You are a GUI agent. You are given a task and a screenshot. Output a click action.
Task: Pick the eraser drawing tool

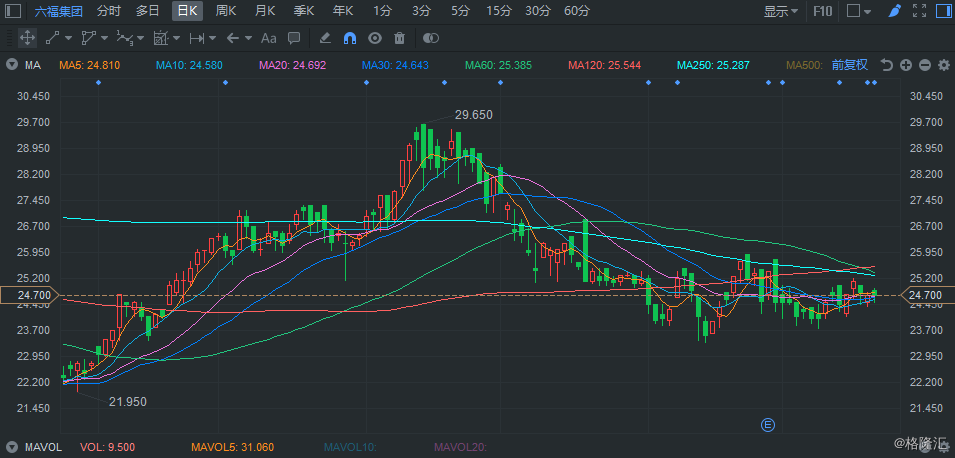(x=325, y=38)
